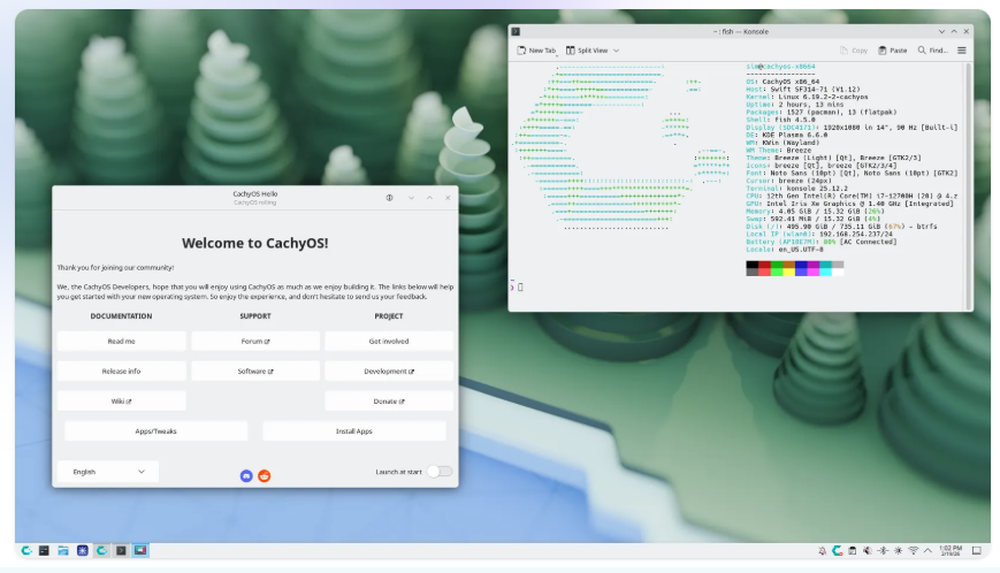
Task: Click Peek at Desktop button in panel
Action: [976, 551]
